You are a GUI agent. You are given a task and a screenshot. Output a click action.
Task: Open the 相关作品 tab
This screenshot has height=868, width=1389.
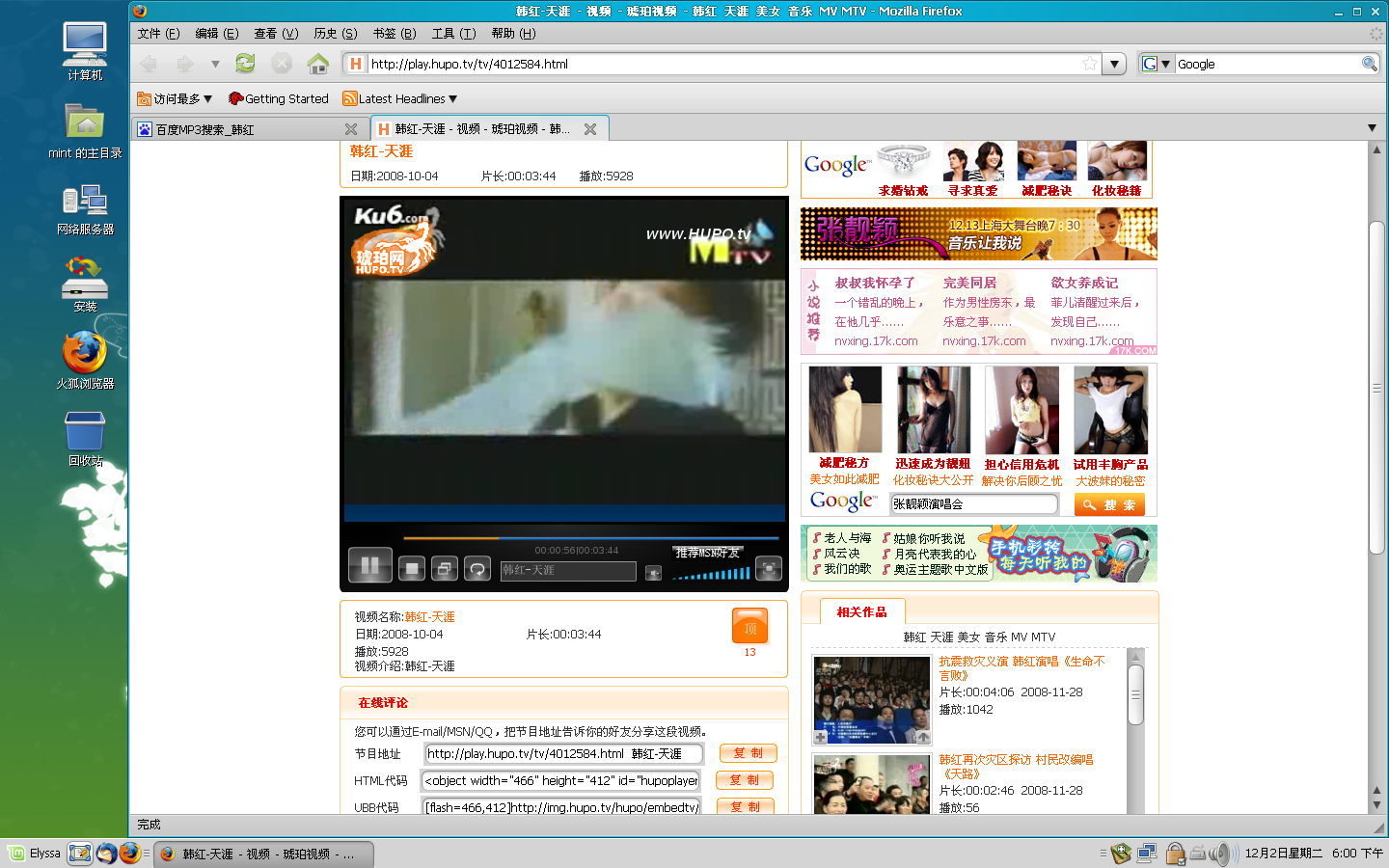click(862, 611)
